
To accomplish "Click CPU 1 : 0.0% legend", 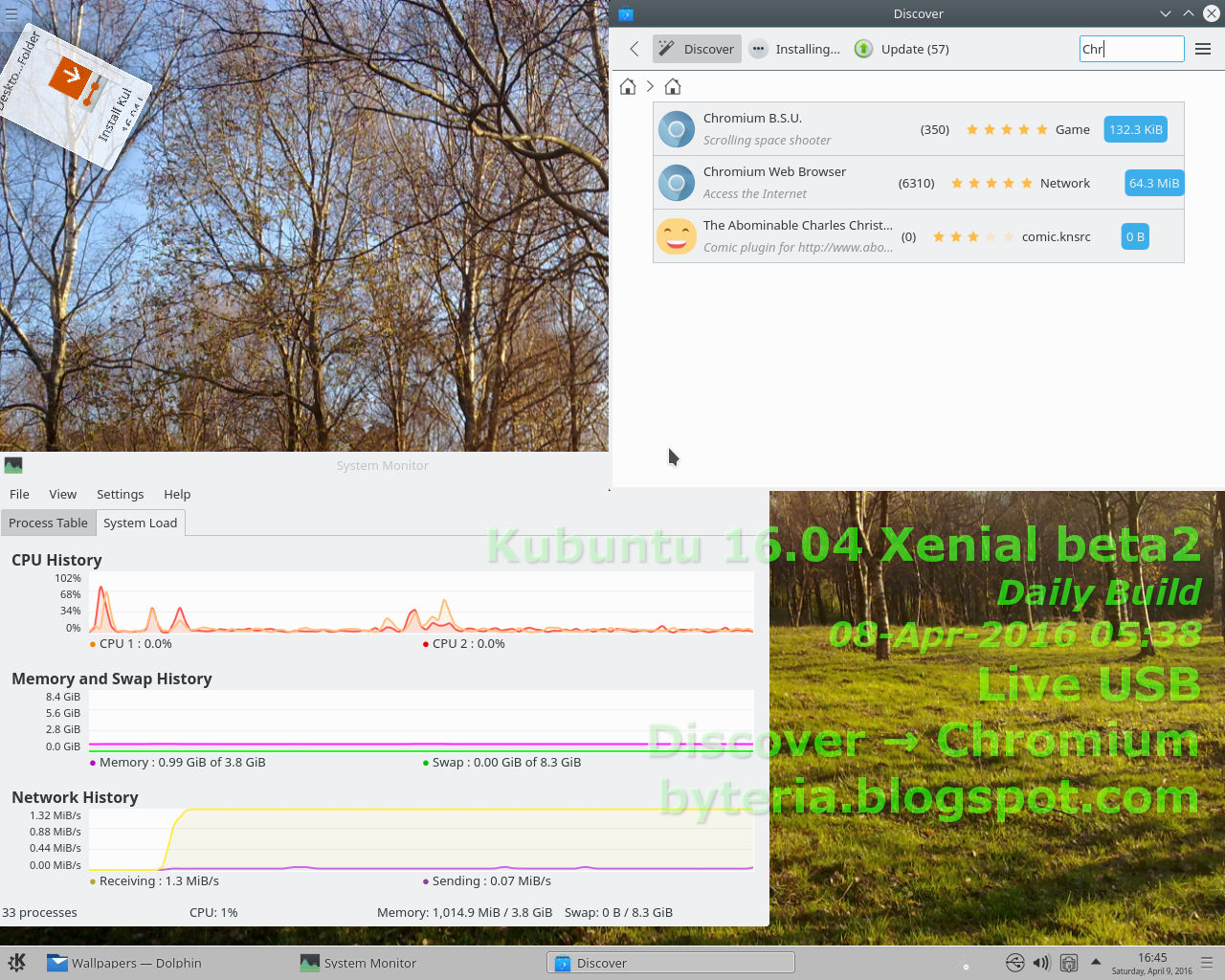I will click(131, 644).
